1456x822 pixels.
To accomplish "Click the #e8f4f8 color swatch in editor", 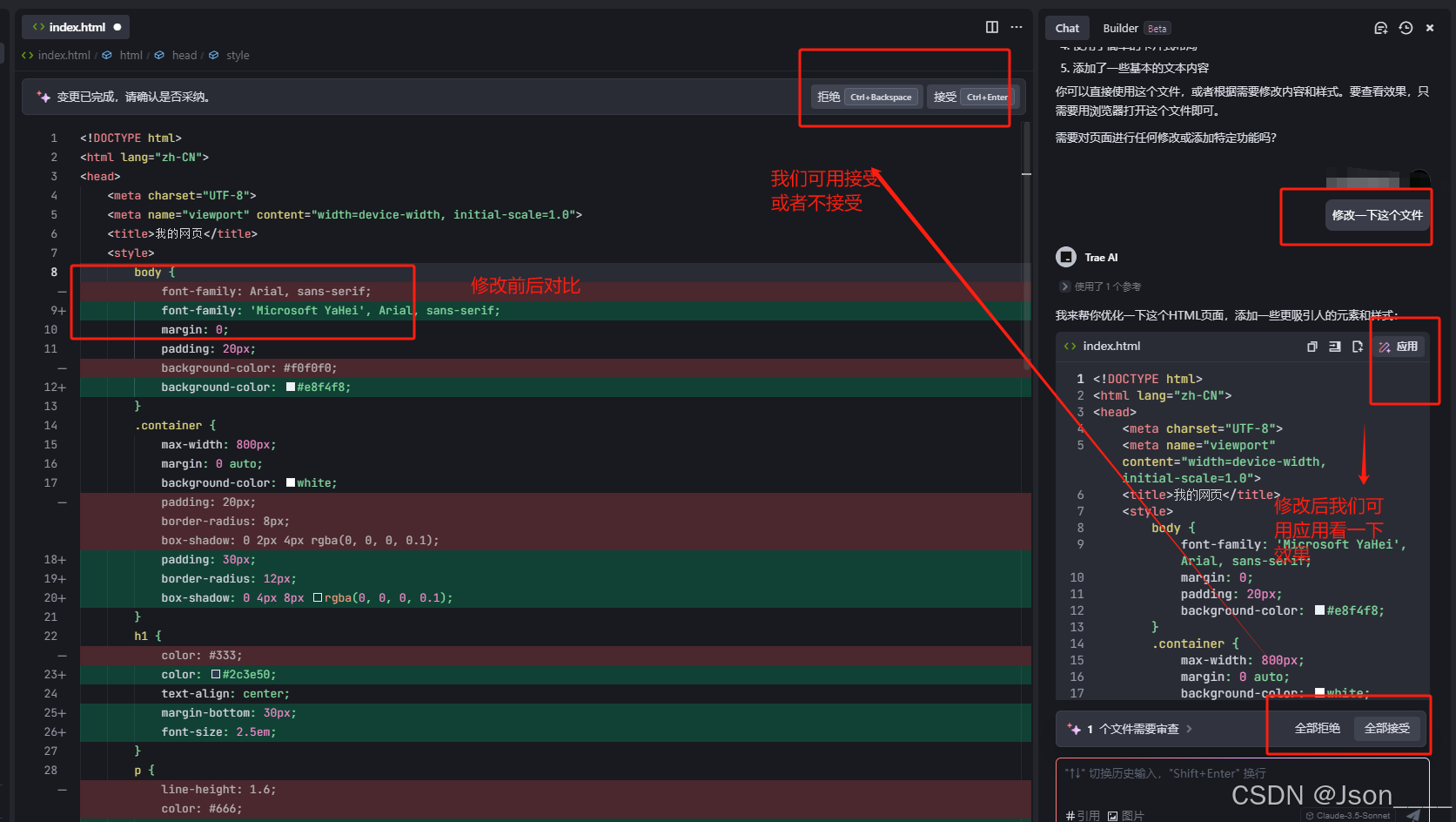I will click(x=291, y=387).
